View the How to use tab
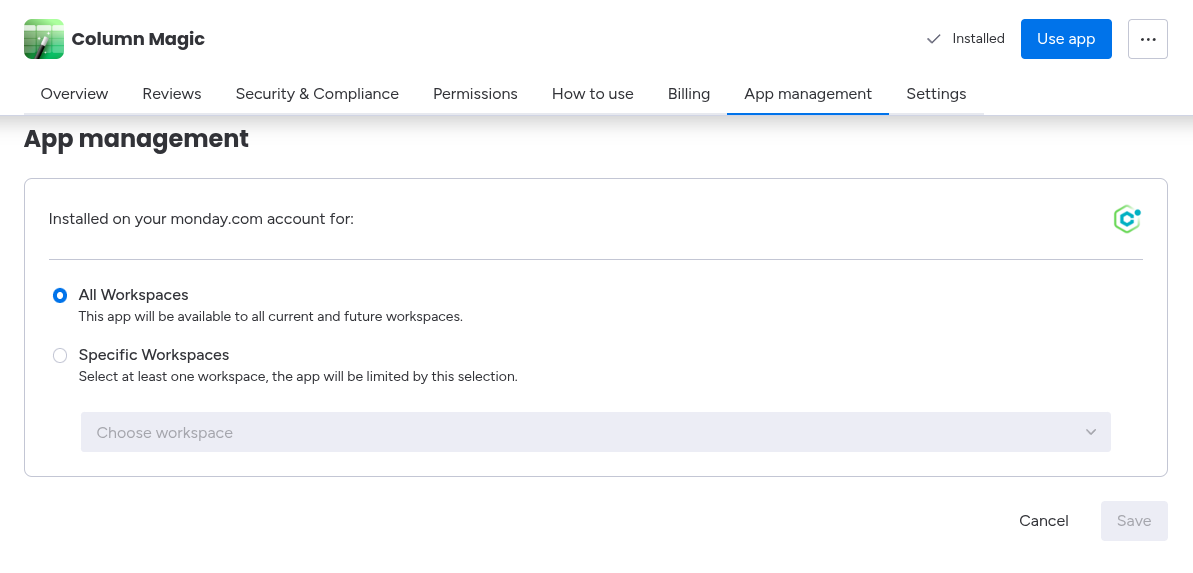 [x=593, y=94]
